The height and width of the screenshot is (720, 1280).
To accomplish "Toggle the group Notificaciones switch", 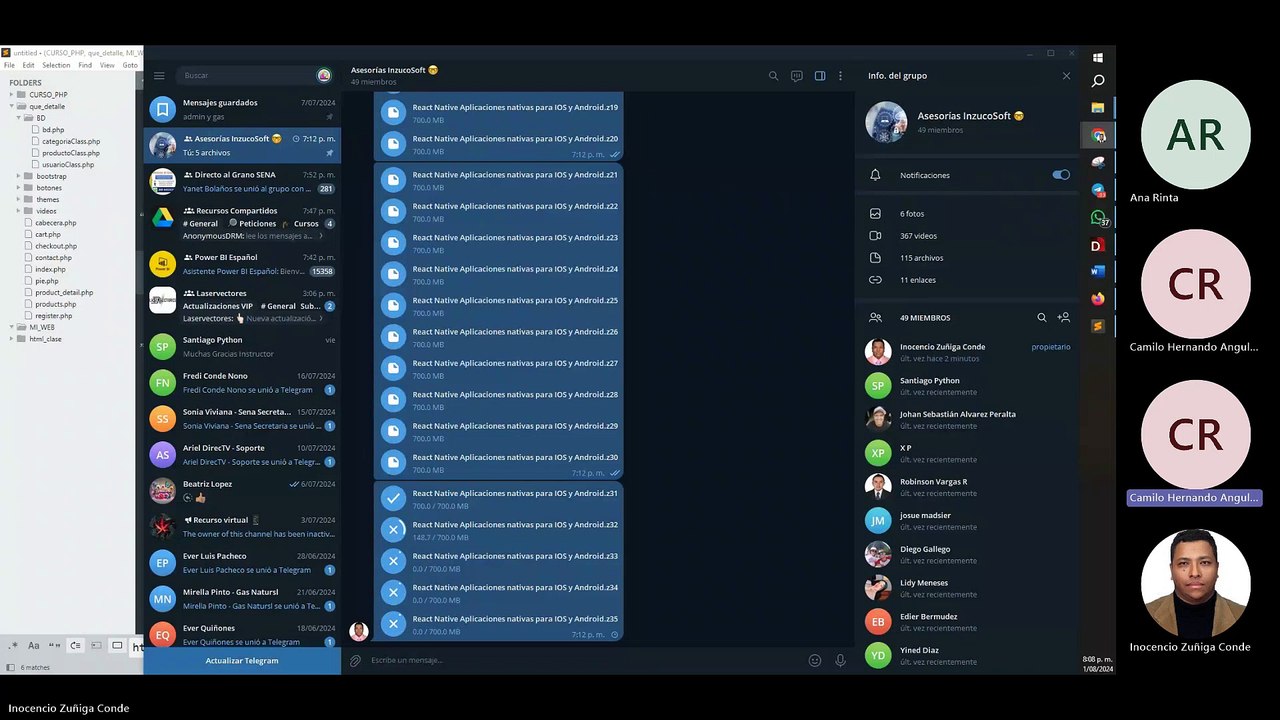I will click(1061, 175).
